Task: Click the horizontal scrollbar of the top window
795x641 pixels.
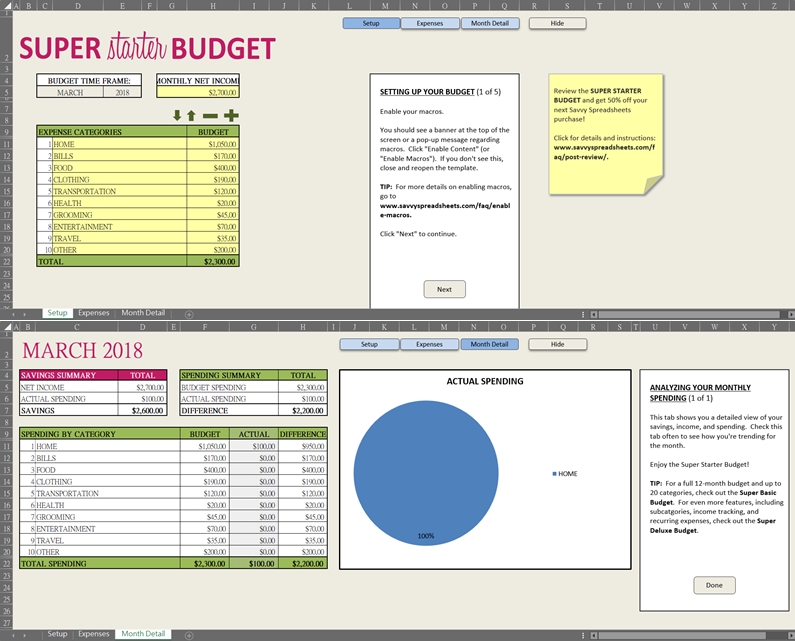Action: 688,314
